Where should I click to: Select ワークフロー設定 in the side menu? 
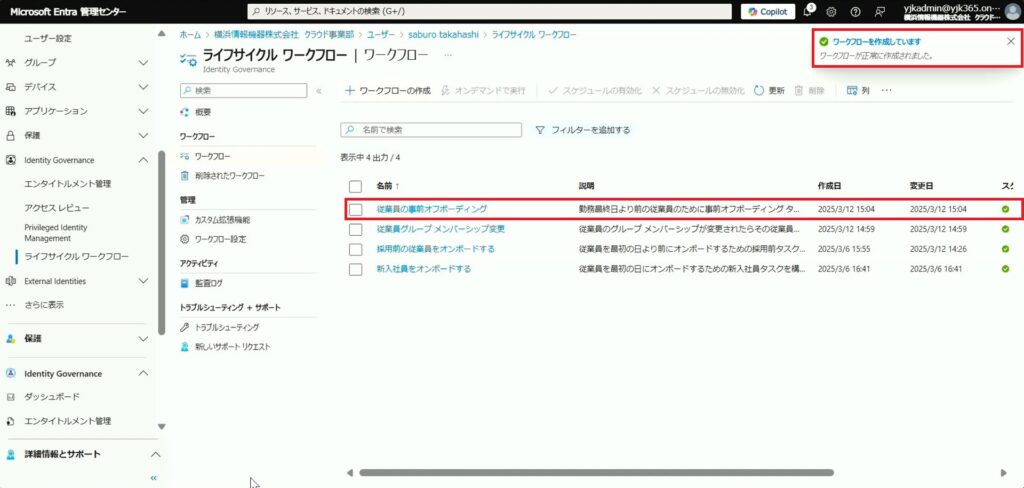[220, 239]
